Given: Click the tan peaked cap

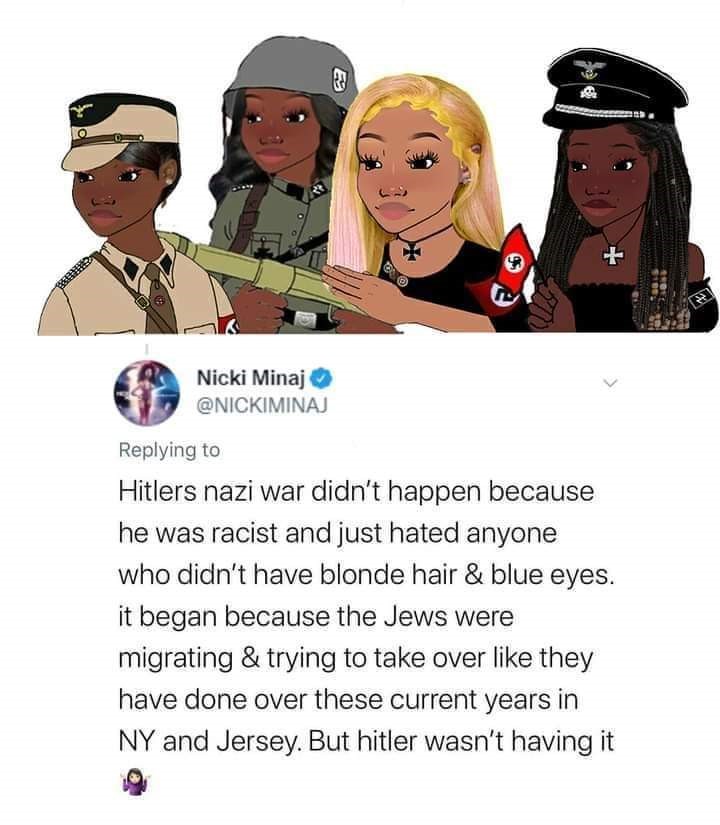Looking at the screenshot, I should 120,132.
